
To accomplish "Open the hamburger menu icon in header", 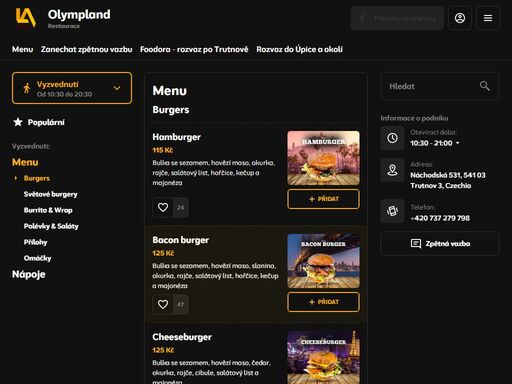I will tap(488, 18).
